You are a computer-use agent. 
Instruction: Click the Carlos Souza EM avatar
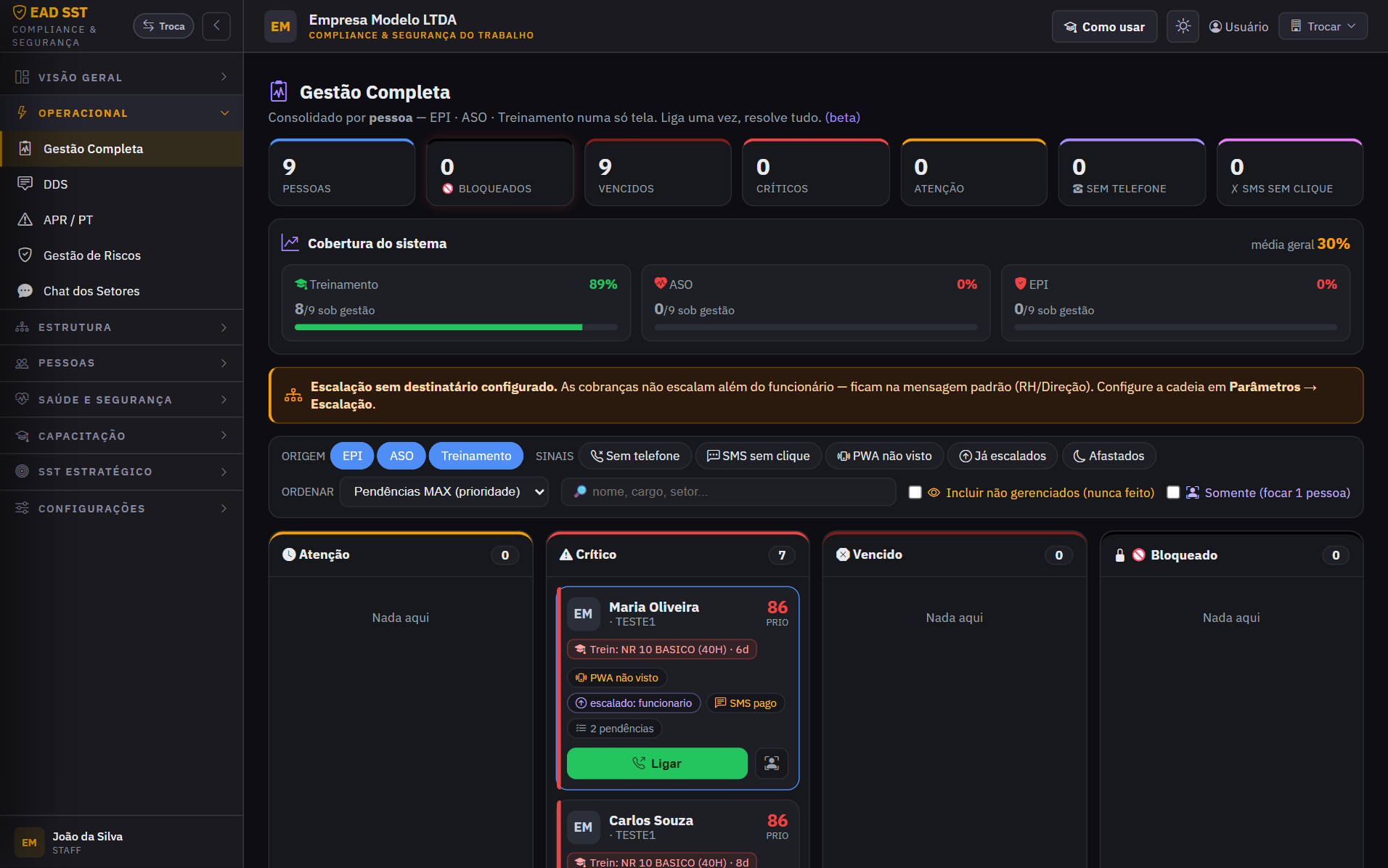[x=583, y=827]
